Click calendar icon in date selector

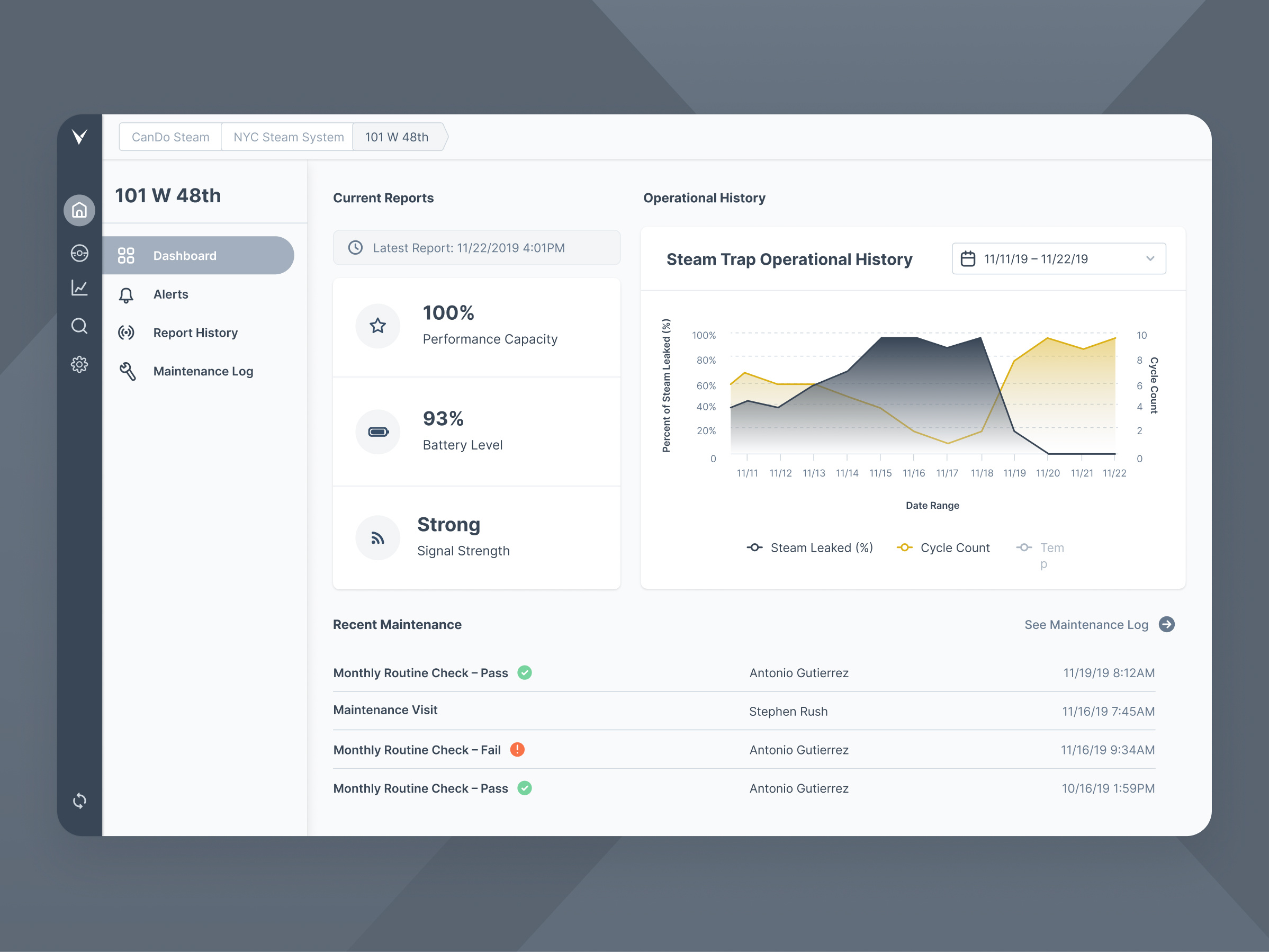[x=968, y=259]
